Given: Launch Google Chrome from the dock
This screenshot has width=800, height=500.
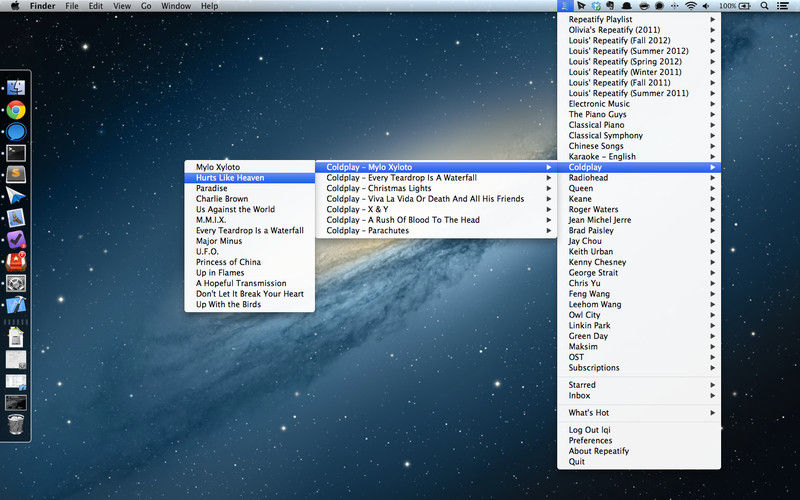Looking at the screenshot, I should coord(16,110).
